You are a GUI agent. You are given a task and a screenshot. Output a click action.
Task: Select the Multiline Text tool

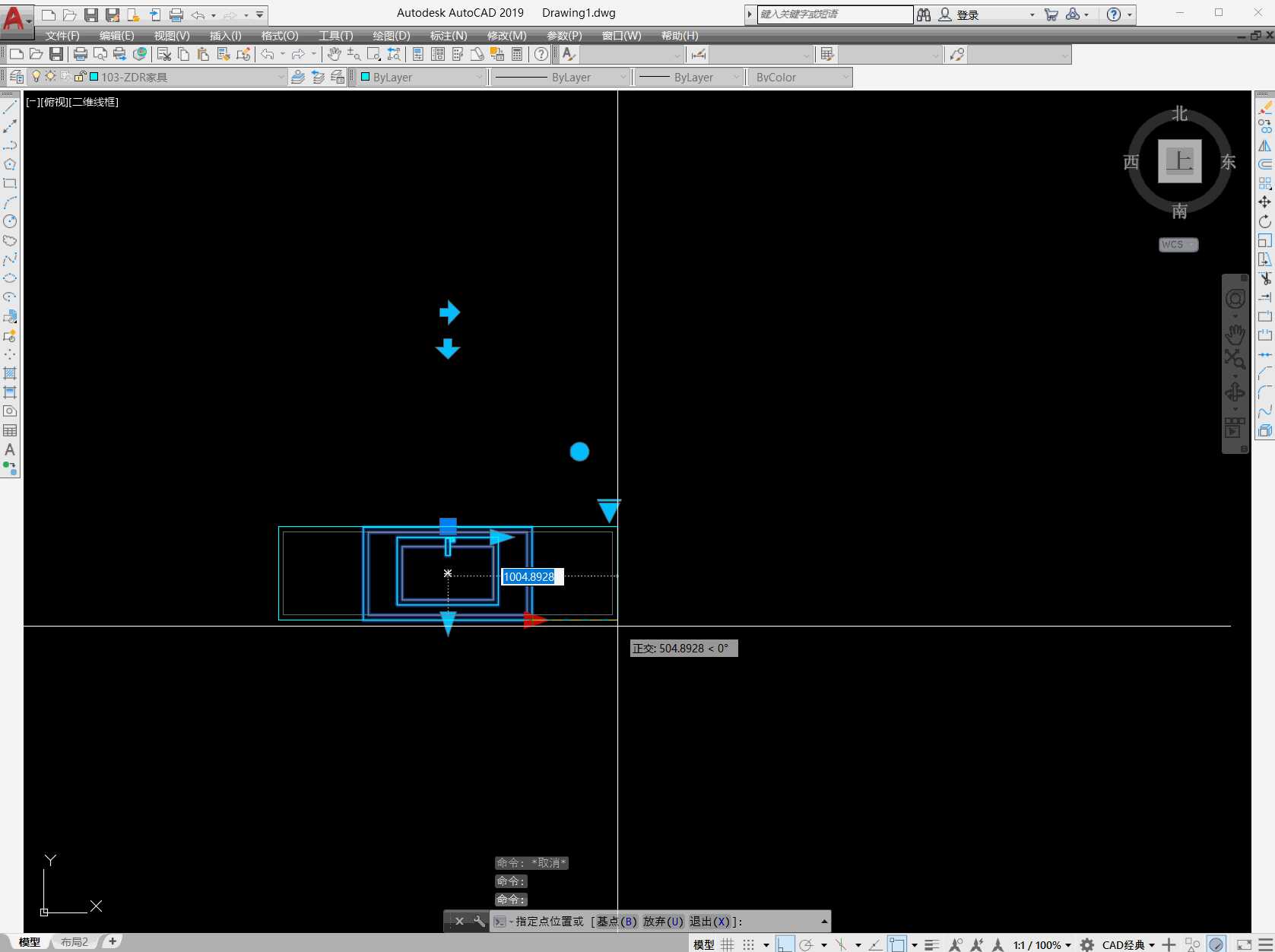pyautogui.click(x=10, y=449)
